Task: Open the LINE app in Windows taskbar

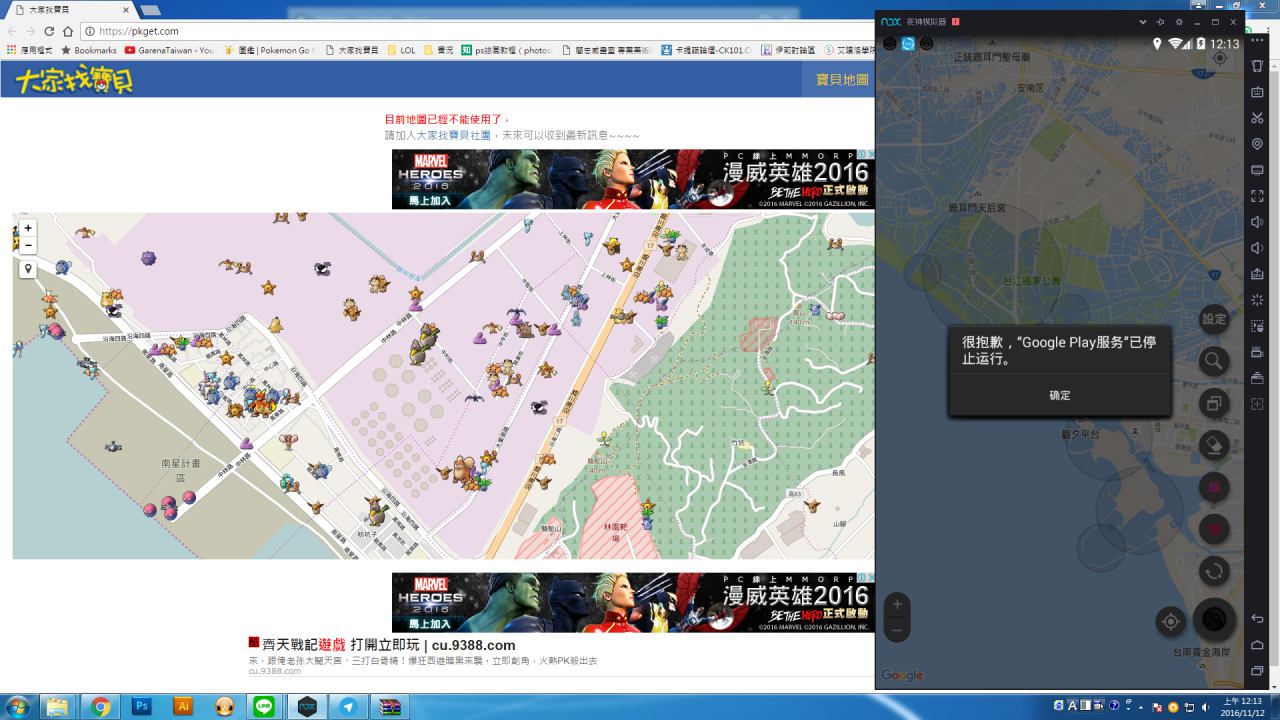Action: coord(264,706)
